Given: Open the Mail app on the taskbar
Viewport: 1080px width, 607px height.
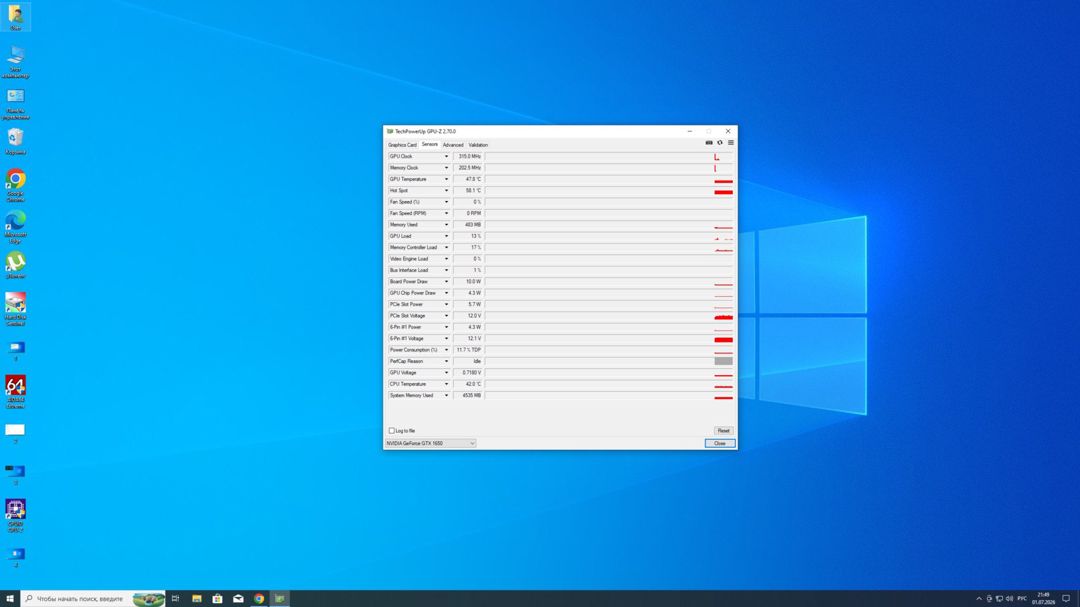Looking at the screenshot, I should [238, 599].
